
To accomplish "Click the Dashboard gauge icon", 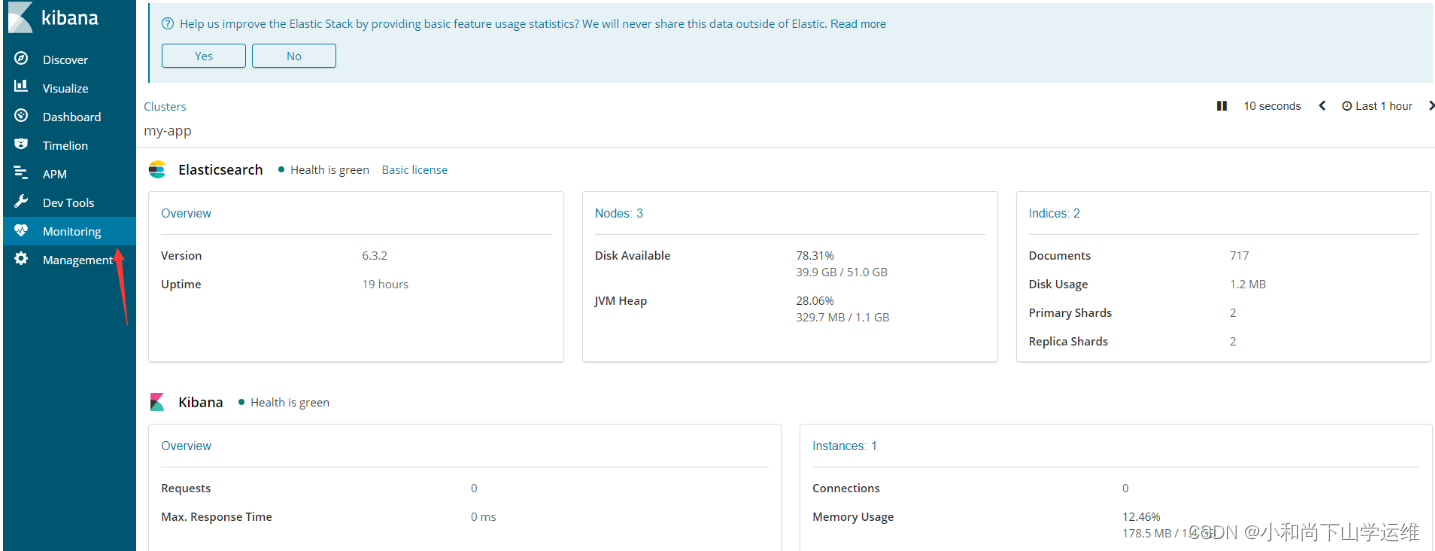I will (20, 116).
